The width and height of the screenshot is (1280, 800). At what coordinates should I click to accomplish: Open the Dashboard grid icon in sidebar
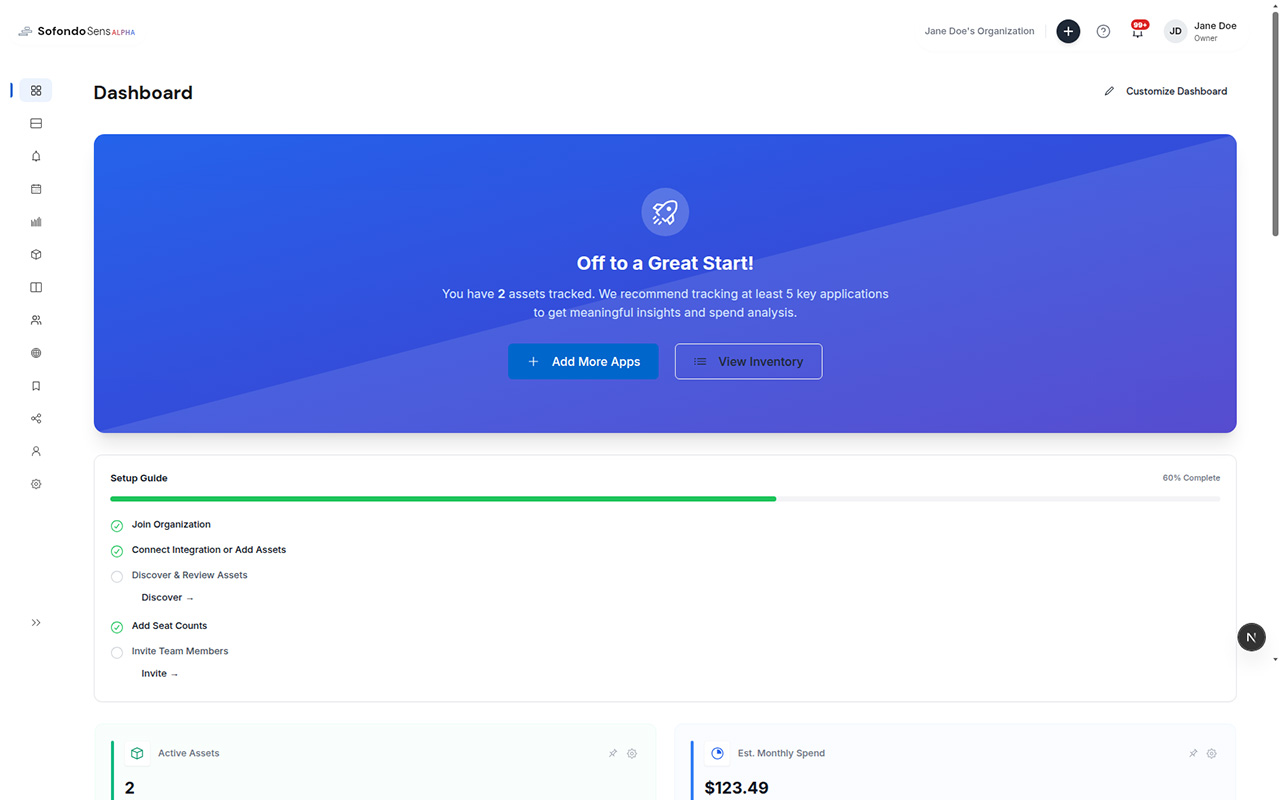pyautogui.click(x=35, y=90)
